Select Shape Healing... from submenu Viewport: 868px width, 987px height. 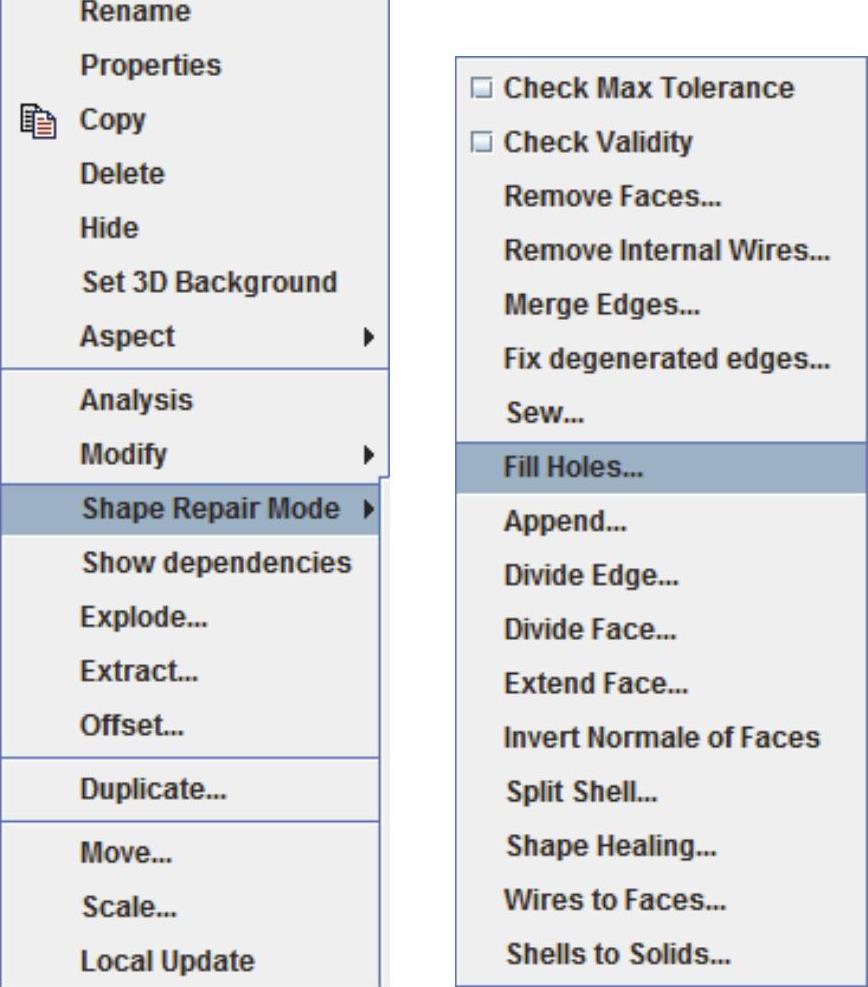(612, 846)
